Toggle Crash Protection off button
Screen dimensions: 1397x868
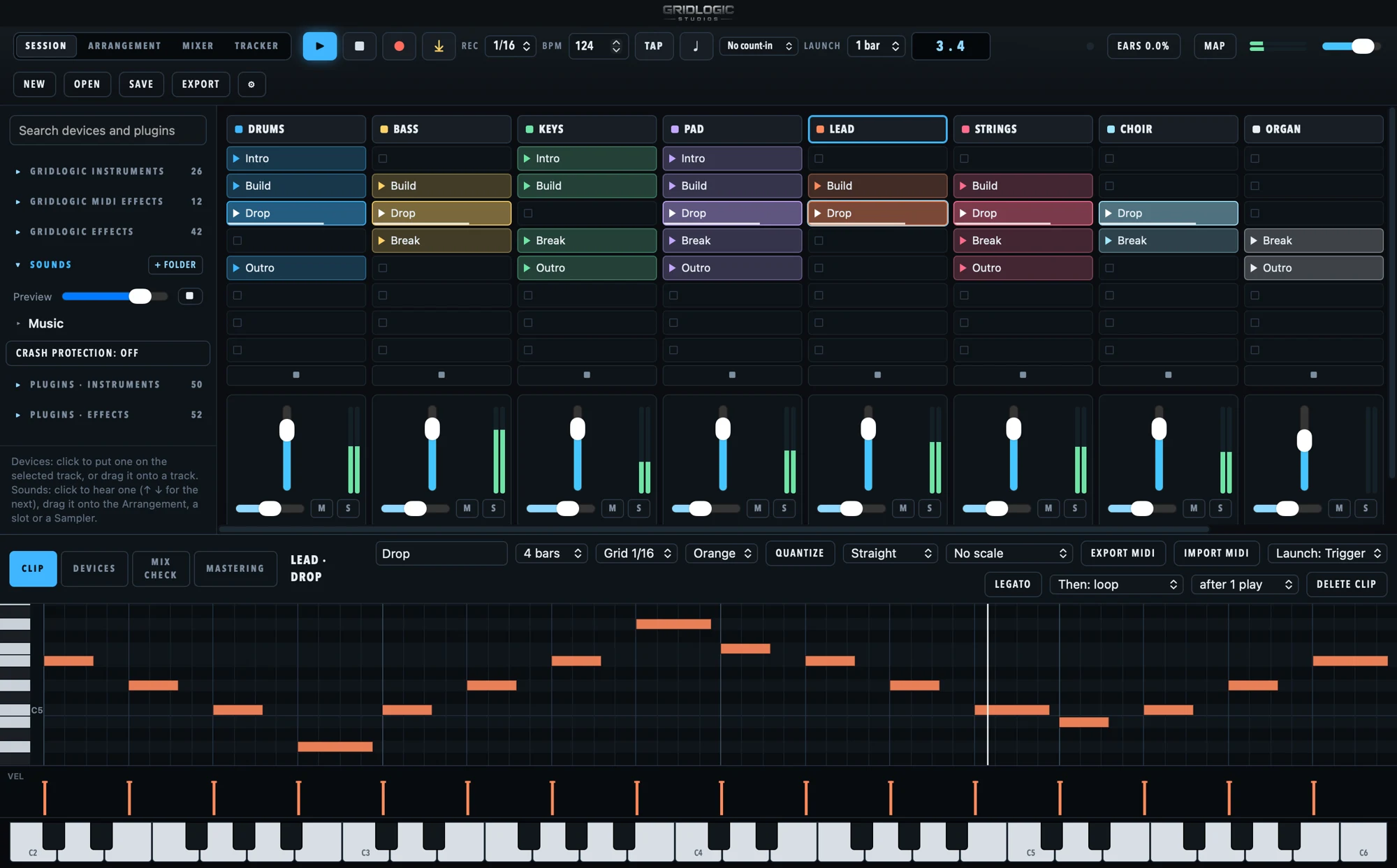(x=108, y=353)
